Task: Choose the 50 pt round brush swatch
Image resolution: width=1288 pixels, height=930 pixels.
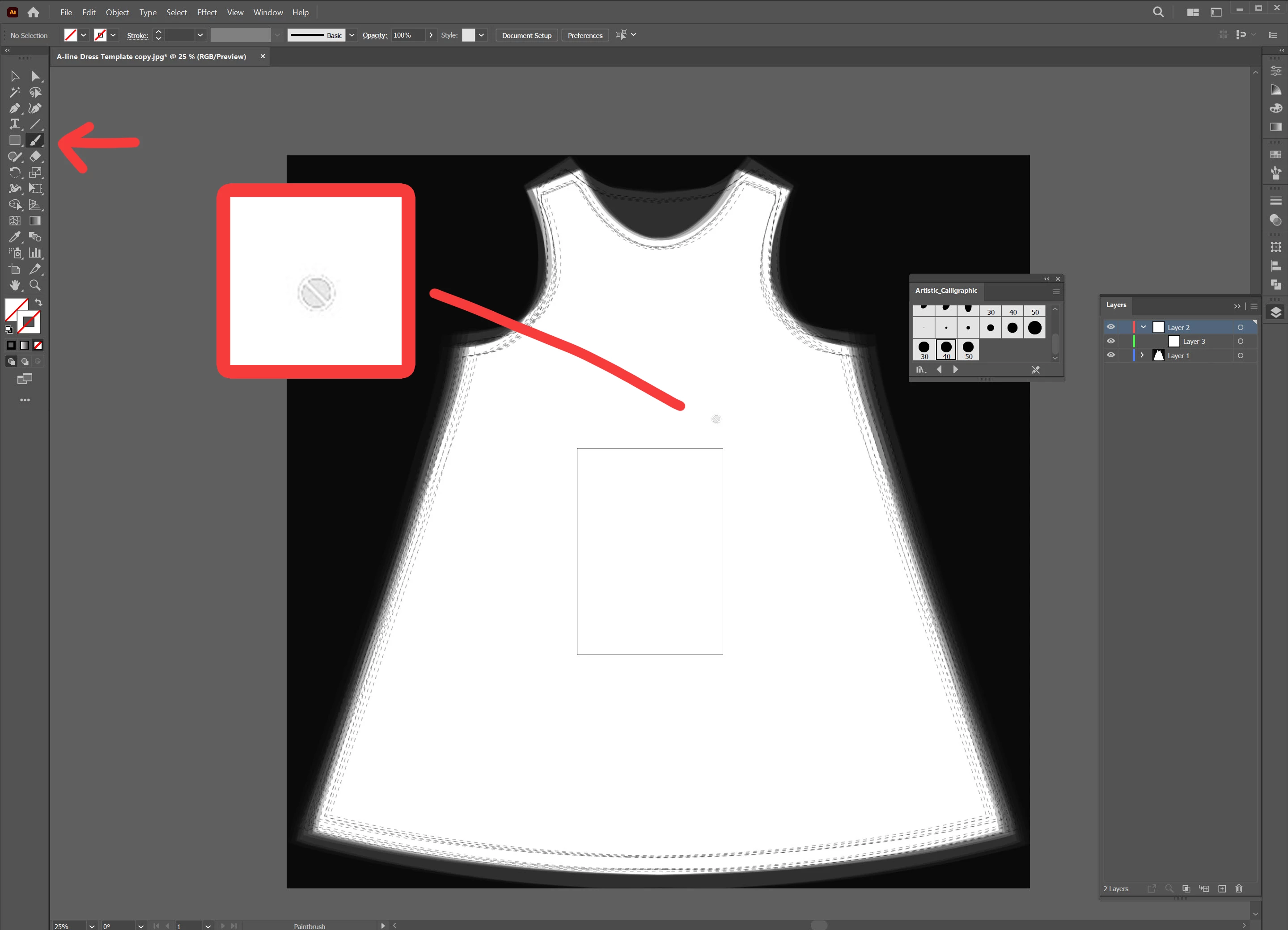Action: point(968,349)
